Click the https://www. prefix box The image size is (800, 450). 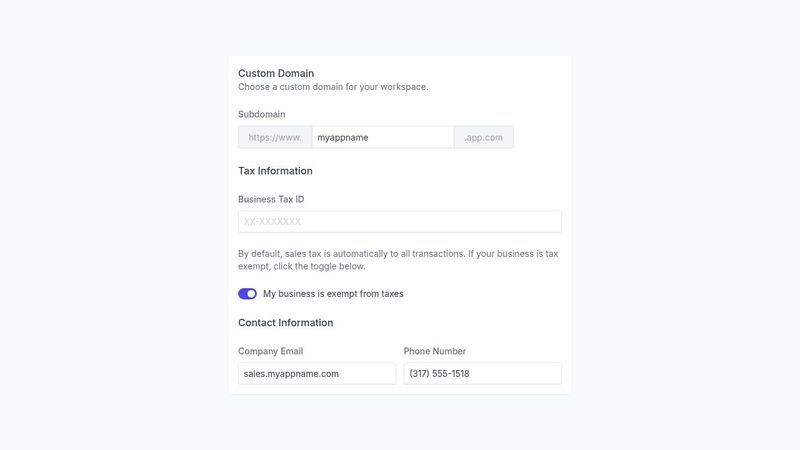[275, 137]
